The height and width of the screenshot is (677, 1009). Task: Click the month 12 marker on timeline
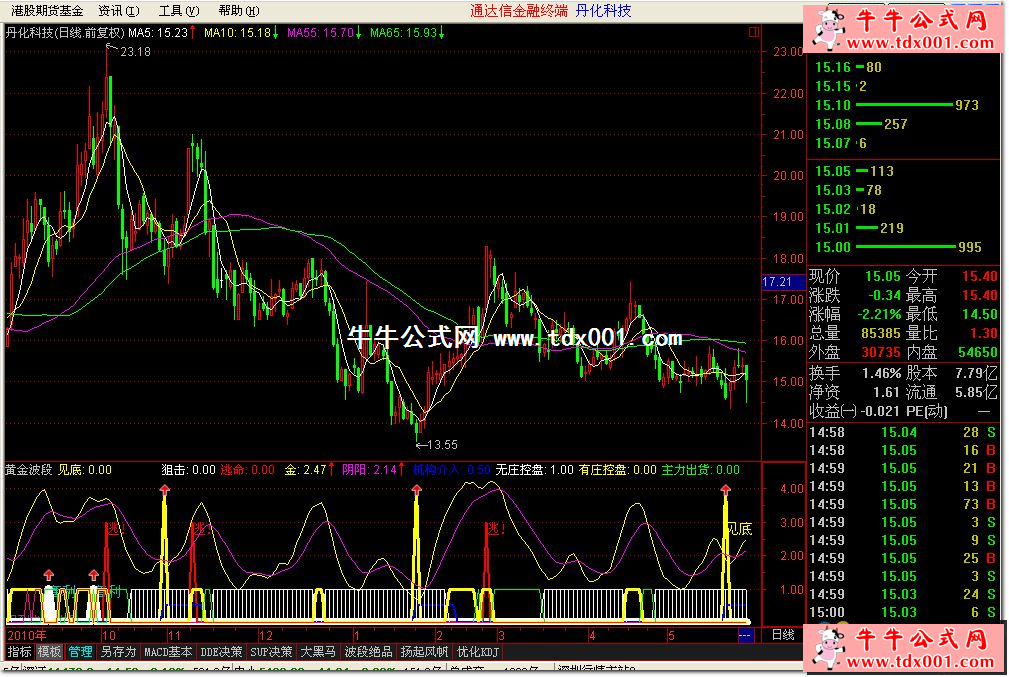266,635
